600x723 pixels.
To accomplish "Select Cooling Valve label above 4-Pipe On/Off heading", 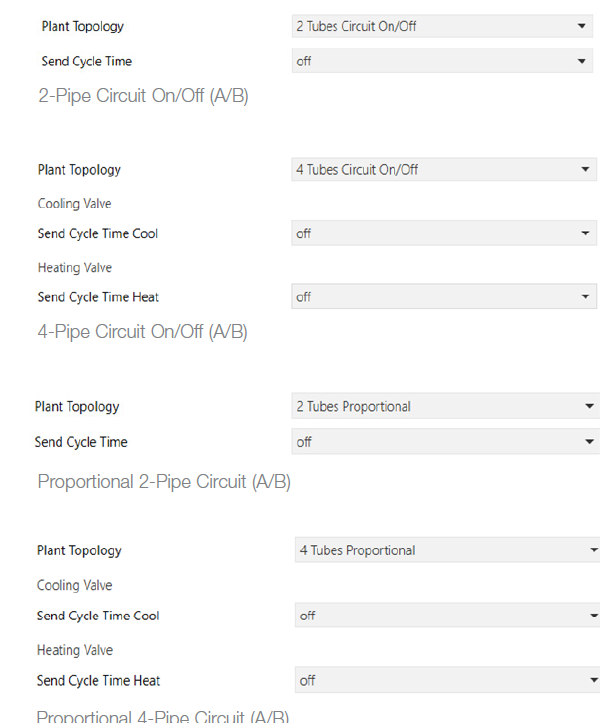I will click(75, 203).
